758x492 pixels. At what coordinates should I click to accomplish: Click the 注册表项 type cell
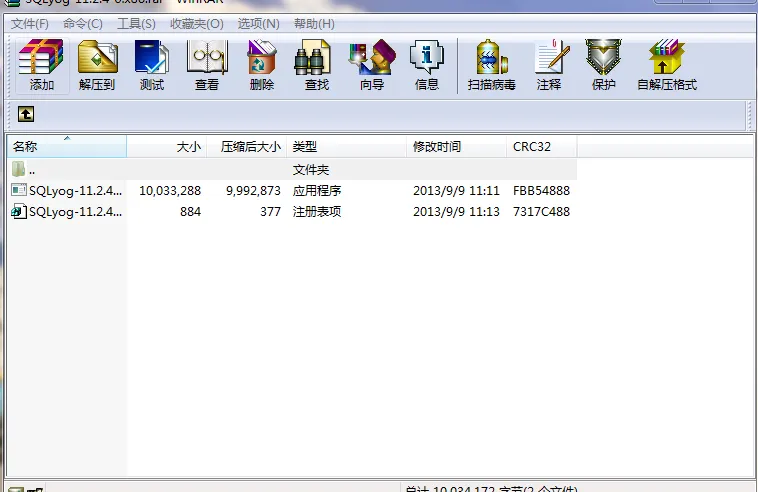pyautogui.click(x=317, y=212)
